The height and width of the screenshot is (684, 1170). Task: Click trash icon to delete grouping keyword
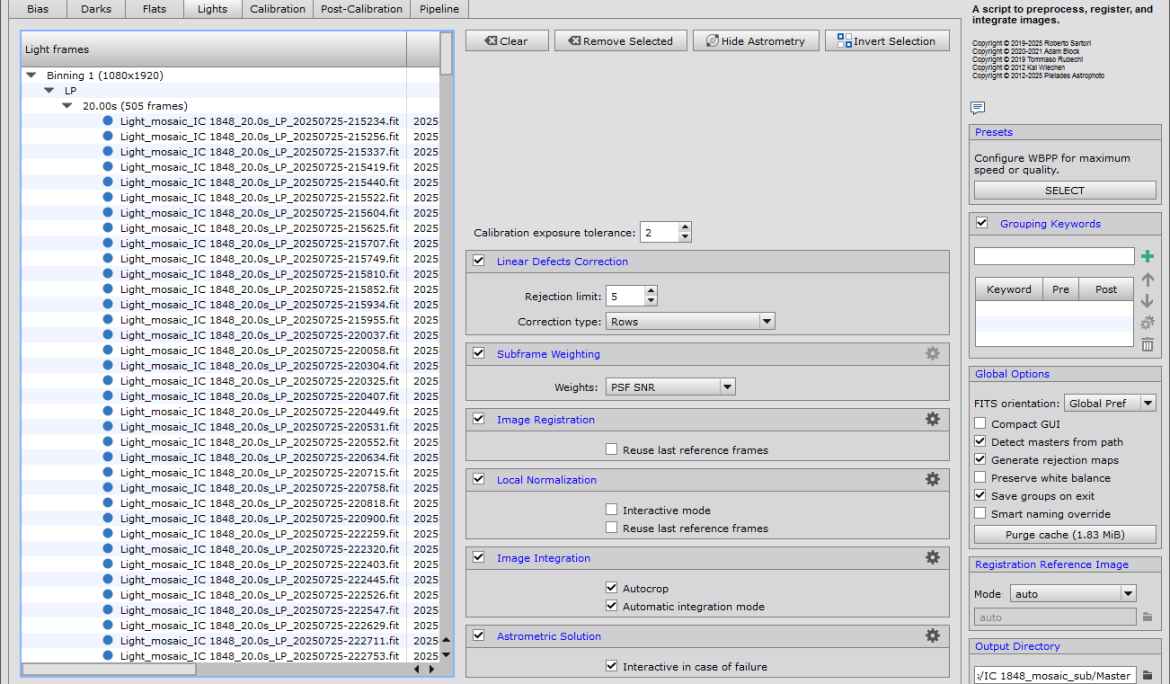[x=1147, y=345]
